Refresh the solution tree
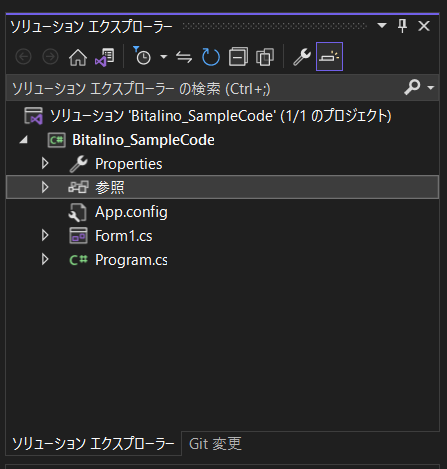The height and width of the screenshot is (469, 447). tap(211, 57)
